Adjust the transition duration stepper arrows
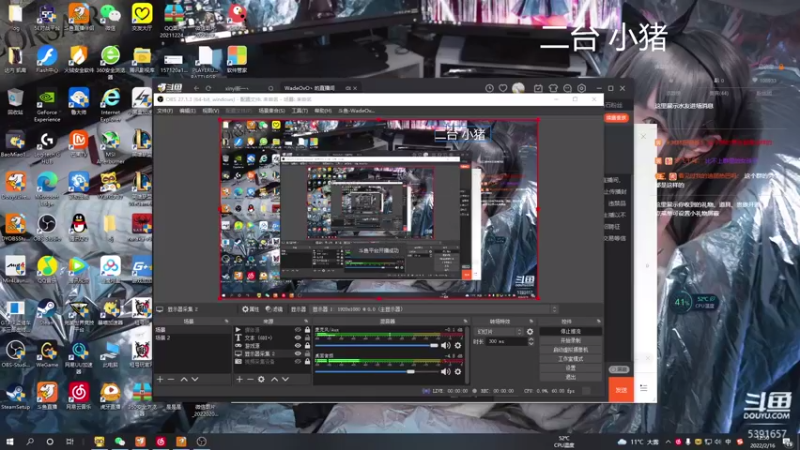 coord(531,341)
